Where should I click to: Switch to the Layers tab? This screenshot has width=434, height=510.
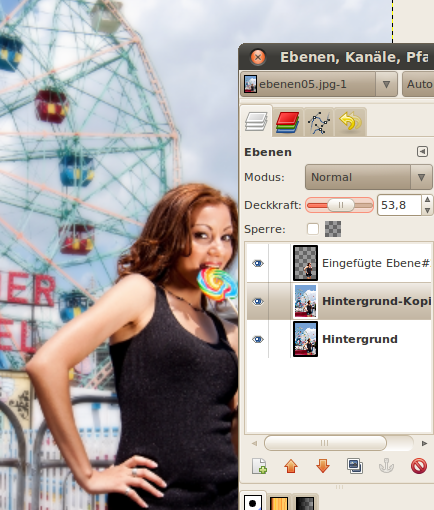256,121
